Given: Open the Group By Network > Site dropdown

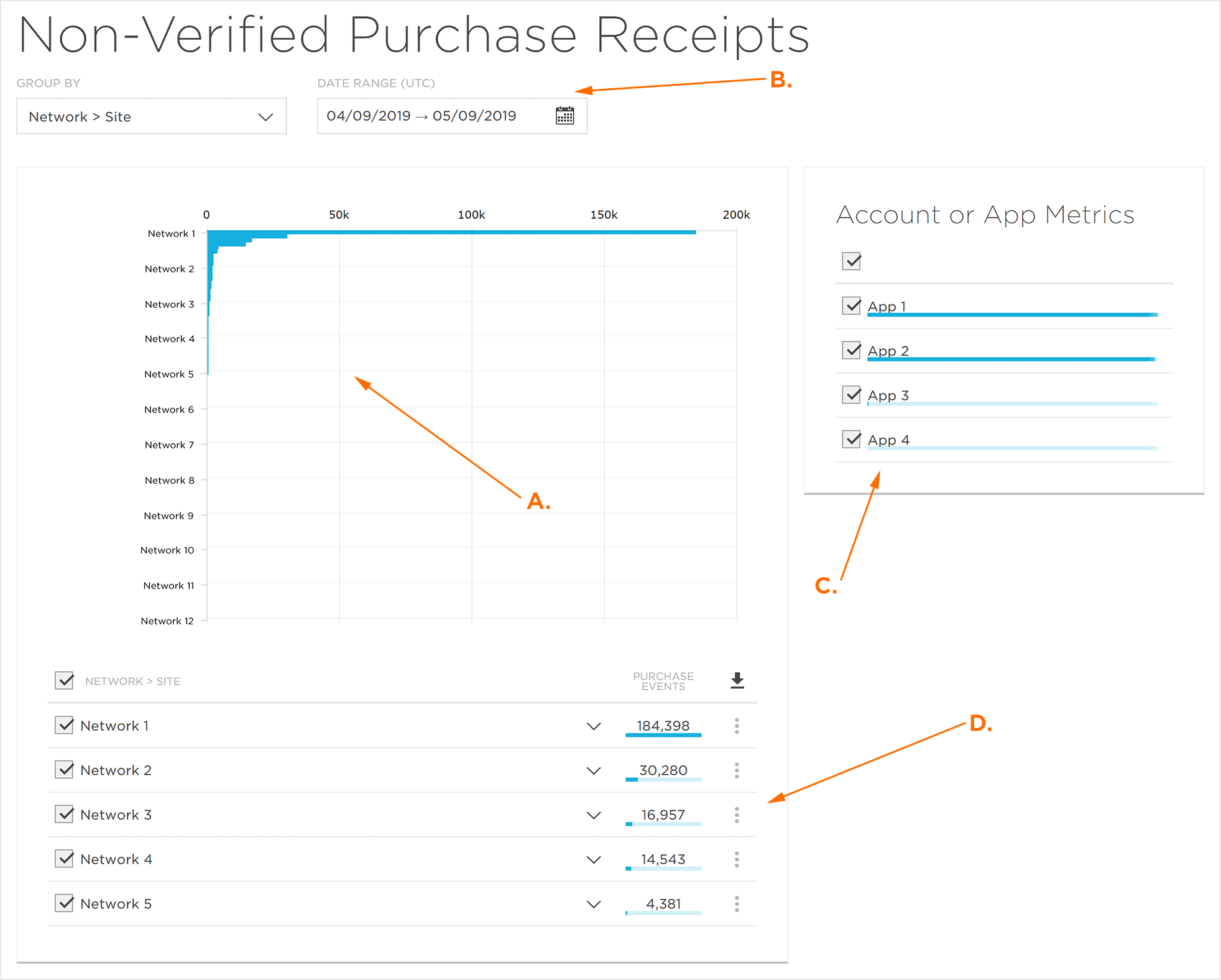Looking at the screenshot, I should click(x=151, y=116).
